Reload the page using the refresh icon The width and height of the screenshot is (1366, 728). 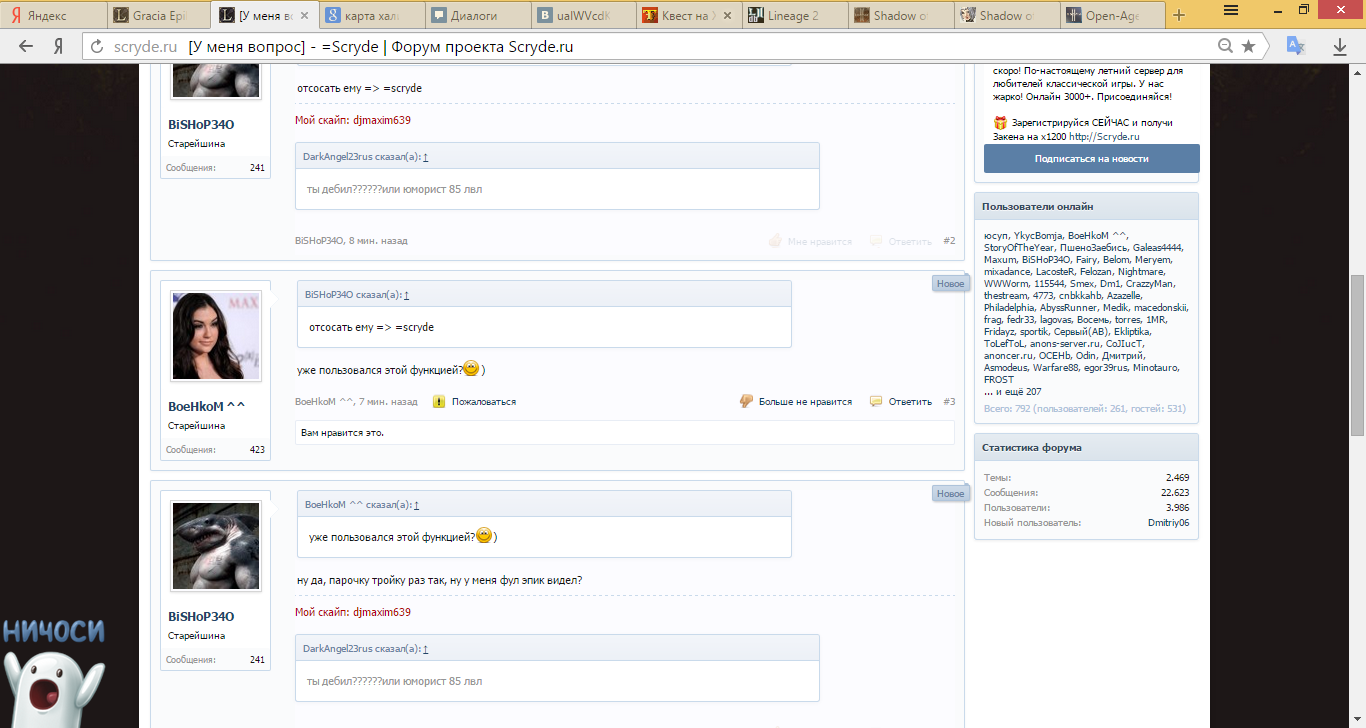tap(97, 47)
